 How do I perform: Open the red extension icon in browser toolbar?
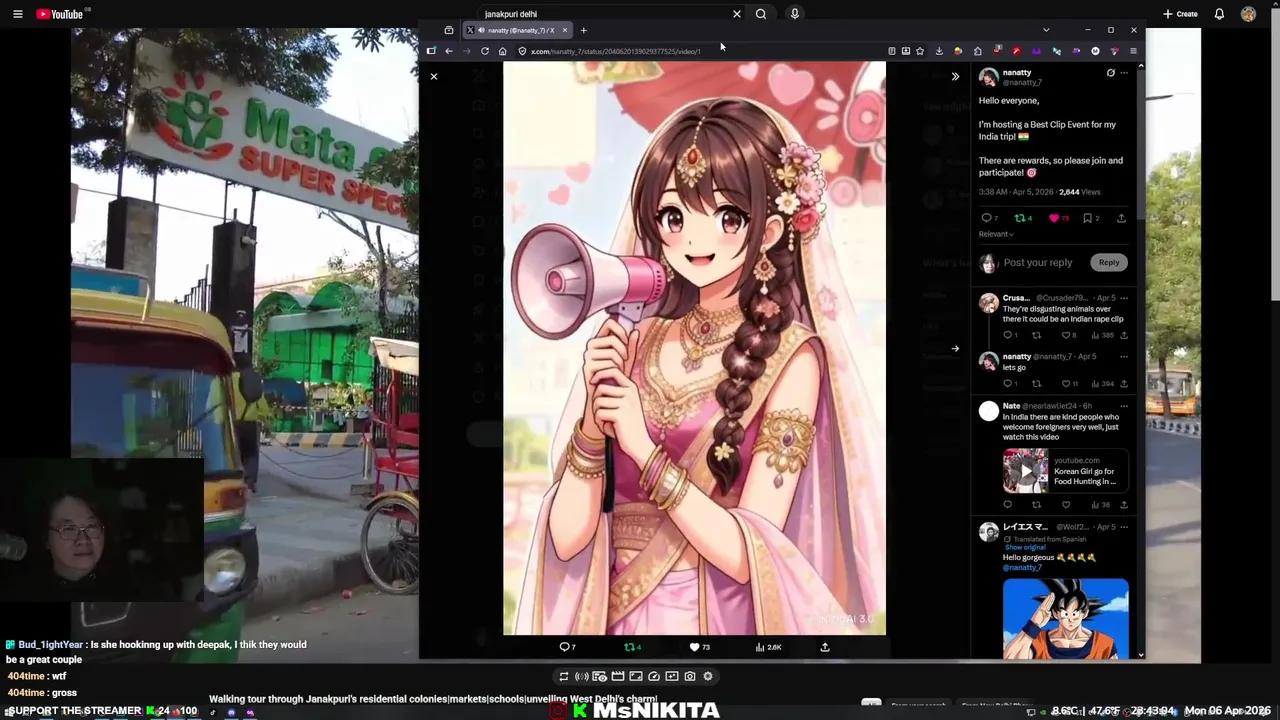(x=1016, y=51)
